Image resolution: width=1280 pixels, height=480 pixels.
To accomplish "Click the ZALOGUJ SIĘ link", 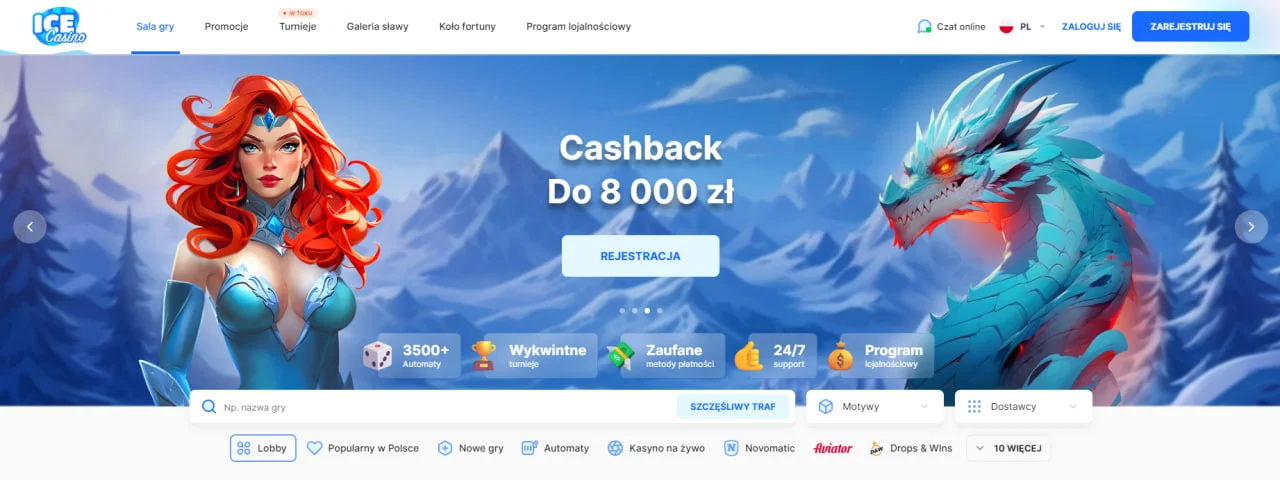I will coord(1091,27).
